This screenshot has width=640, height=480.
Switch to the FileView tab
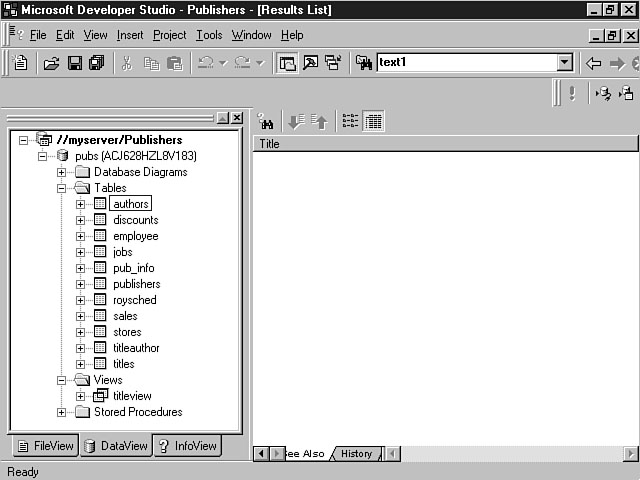pos(43,446)
